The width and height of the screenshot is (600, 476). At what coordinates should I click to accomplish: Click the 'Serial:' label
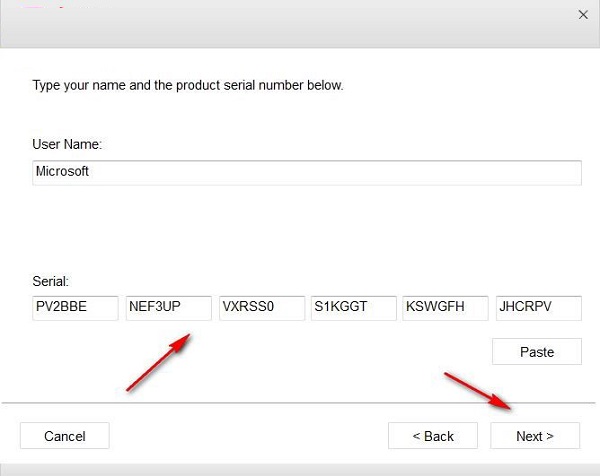tap(51, 281)
